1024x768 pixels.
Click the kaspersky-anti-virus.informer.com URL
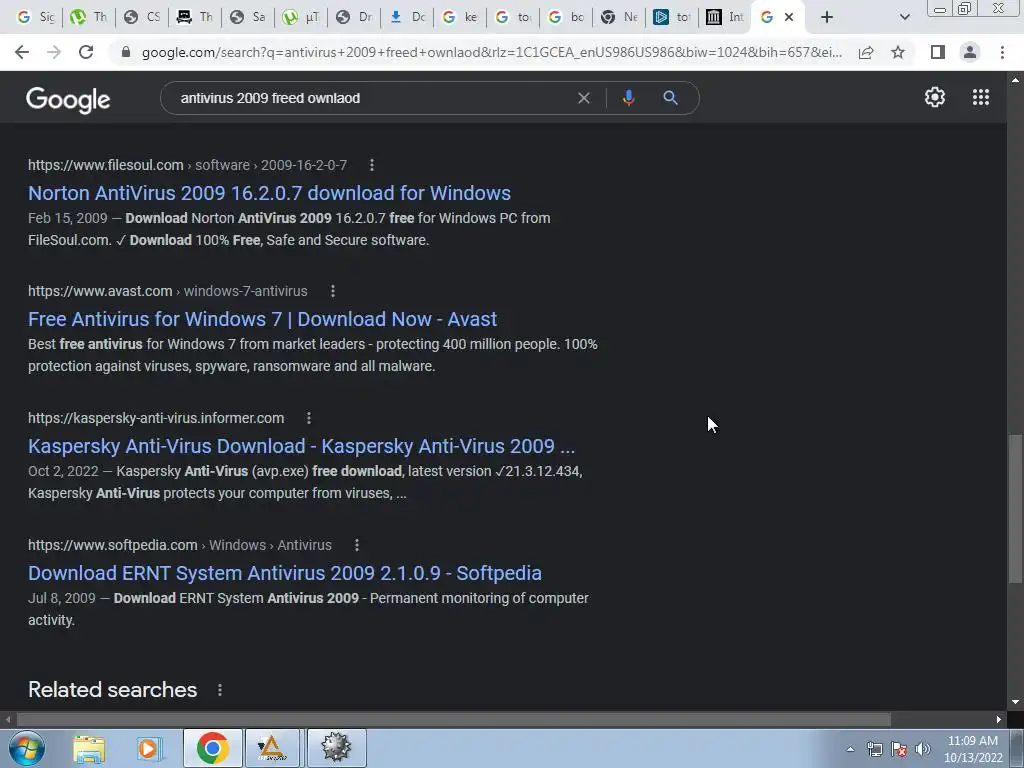pos(156,418)
